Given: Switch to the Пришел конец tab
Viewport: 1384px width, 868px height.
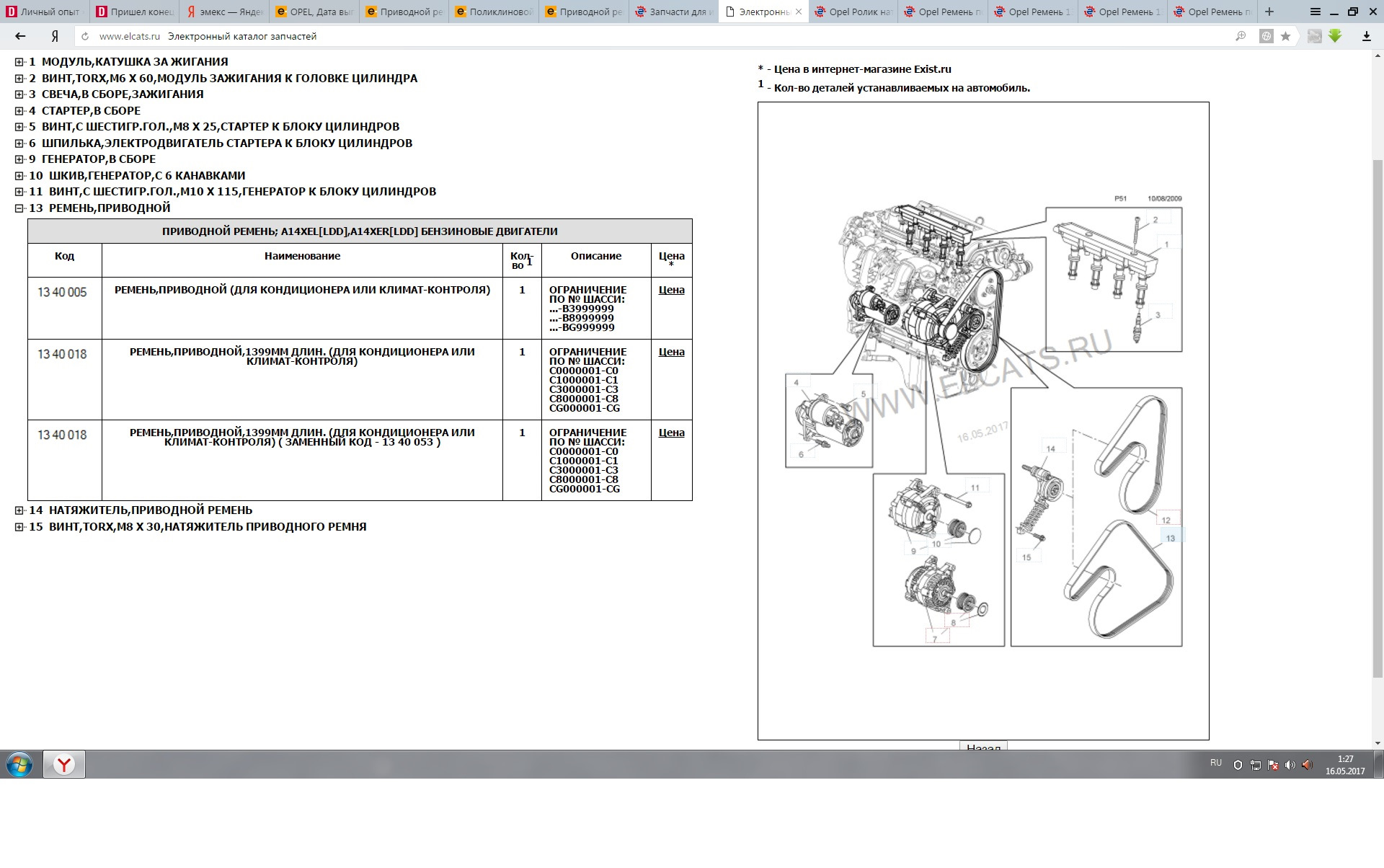Looking at the screenshot, I should pyautogui.click(x=134, y=12).
